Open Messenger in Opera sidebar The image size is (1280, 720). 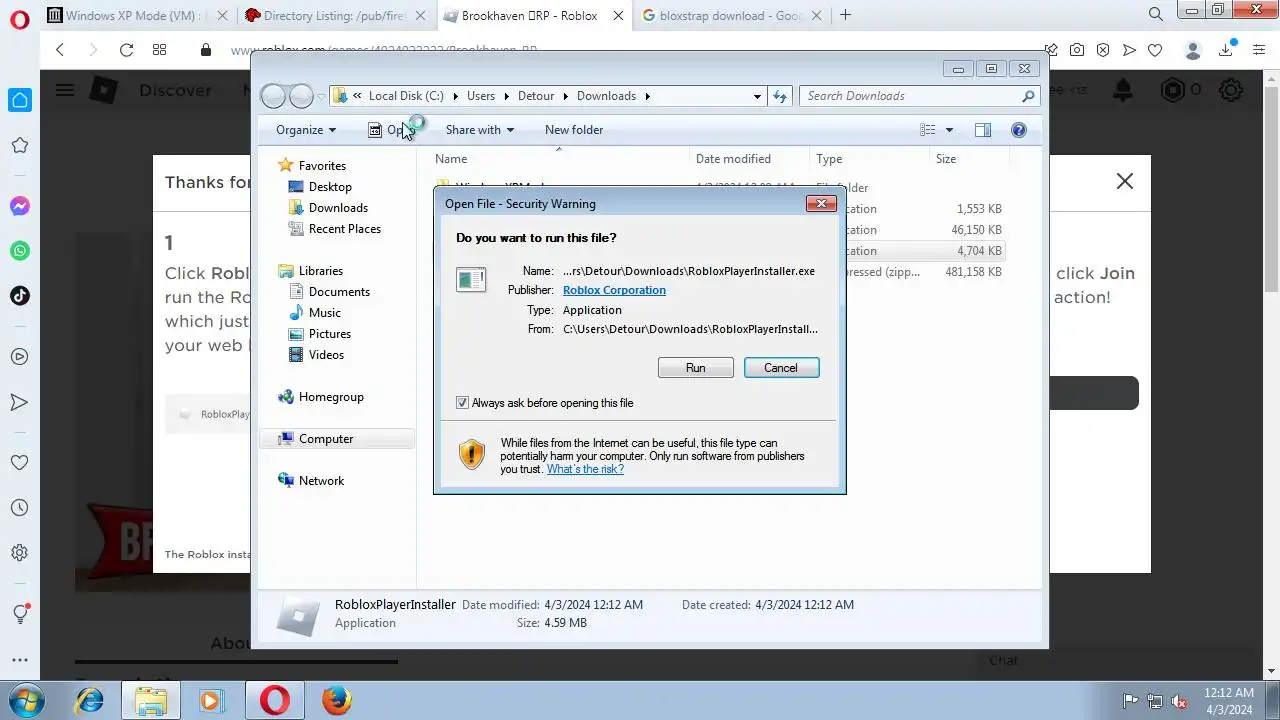(20, 207)
